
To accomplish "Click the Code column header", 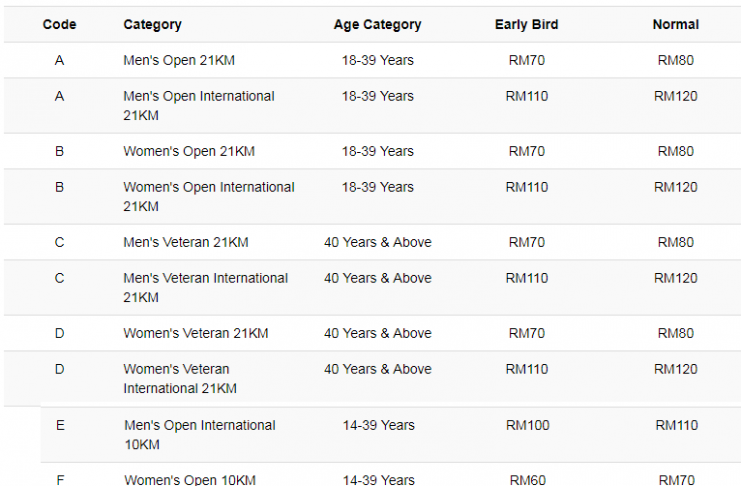I will pyautogui.click(x=59, y=25).
